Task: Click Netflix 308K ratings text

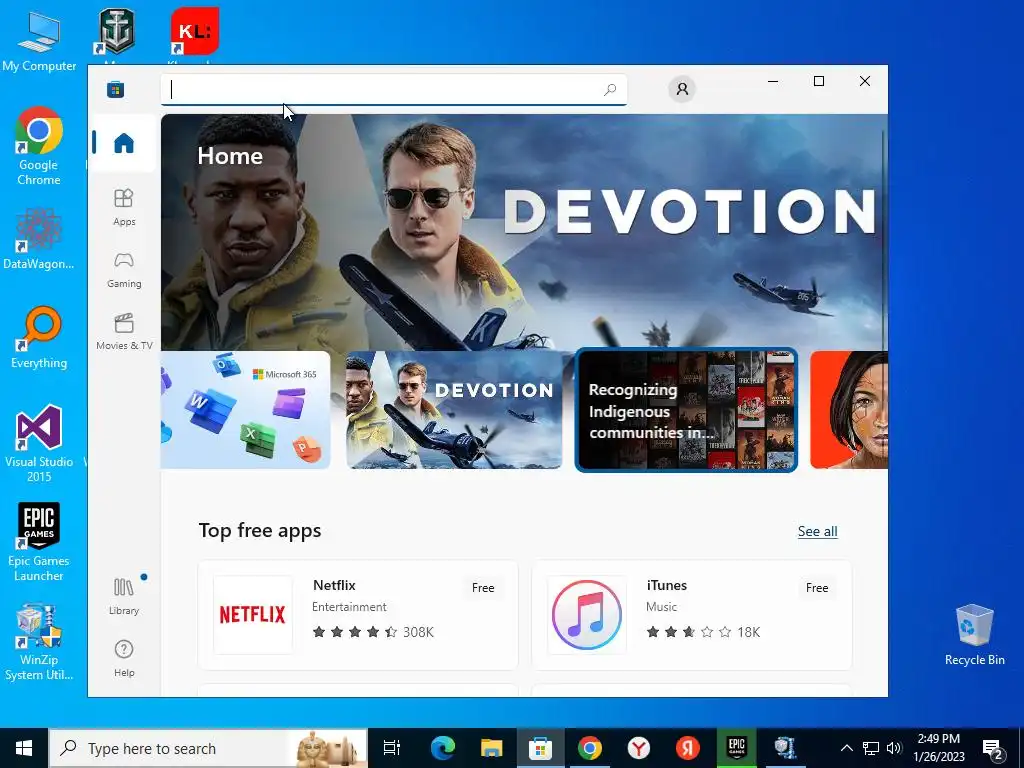Action: click(x=418, y=632)
